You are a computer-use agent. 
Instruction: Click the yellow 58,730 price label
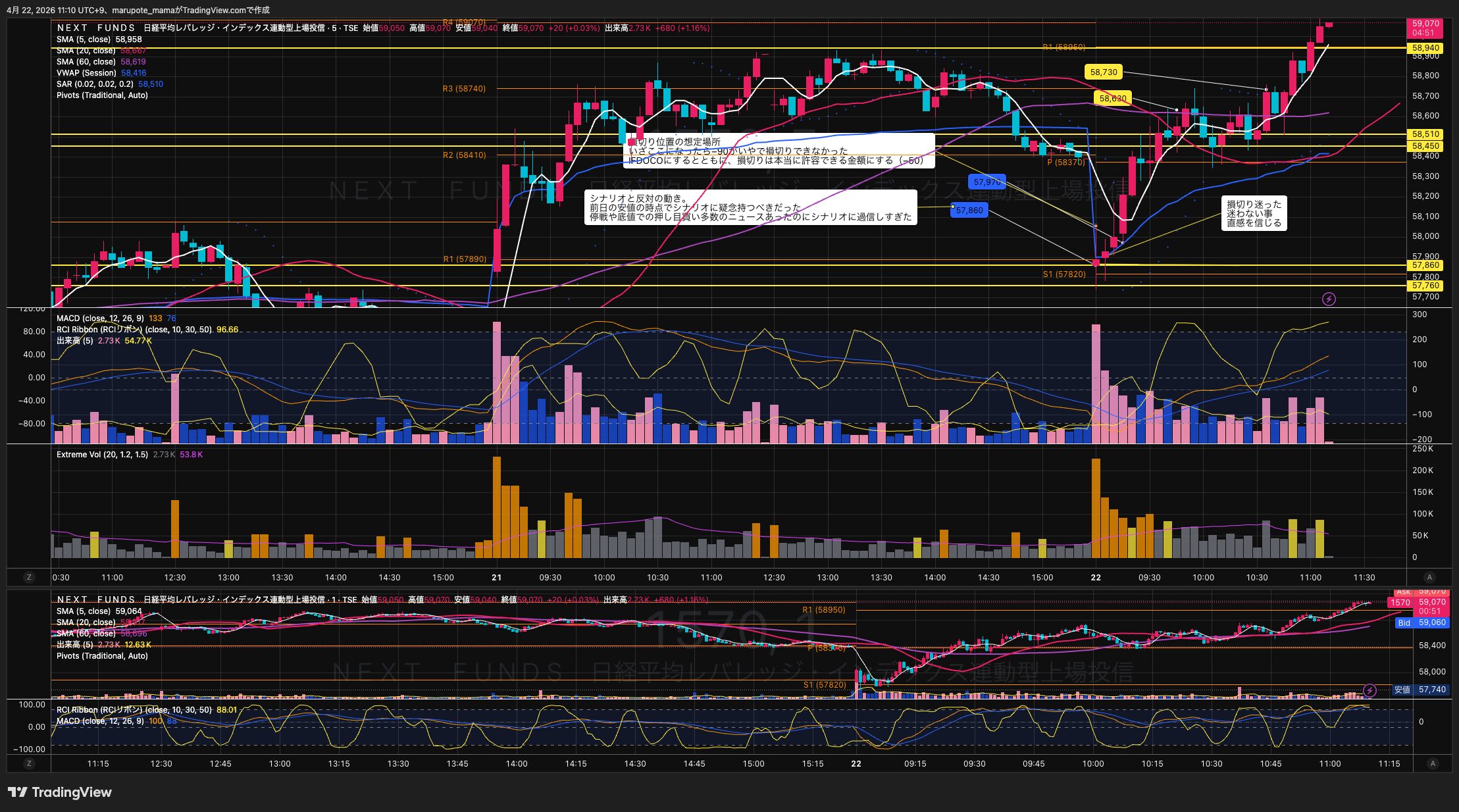[1104, 72]
